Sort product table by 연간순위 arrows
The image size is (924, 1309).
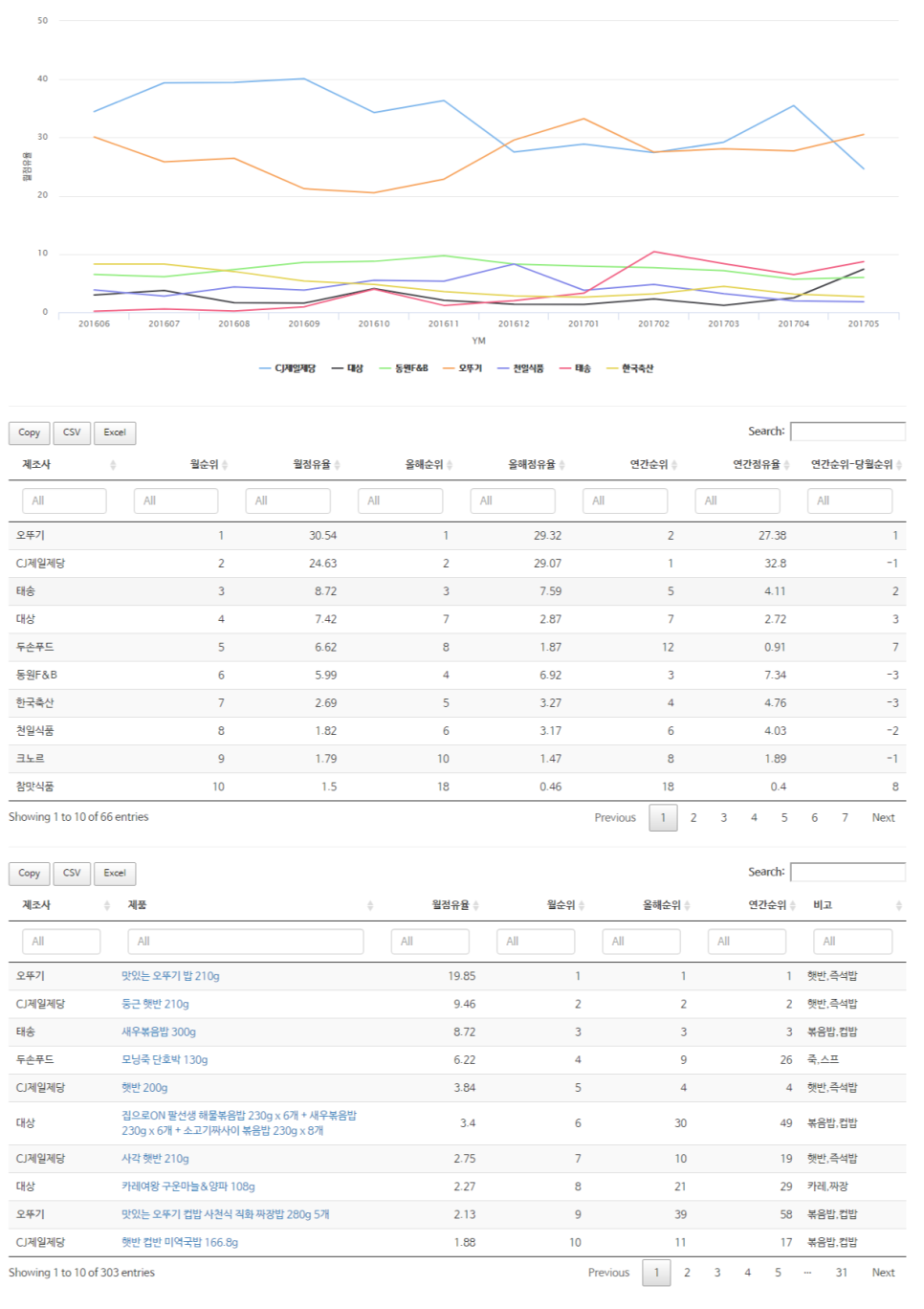[792, 905]
